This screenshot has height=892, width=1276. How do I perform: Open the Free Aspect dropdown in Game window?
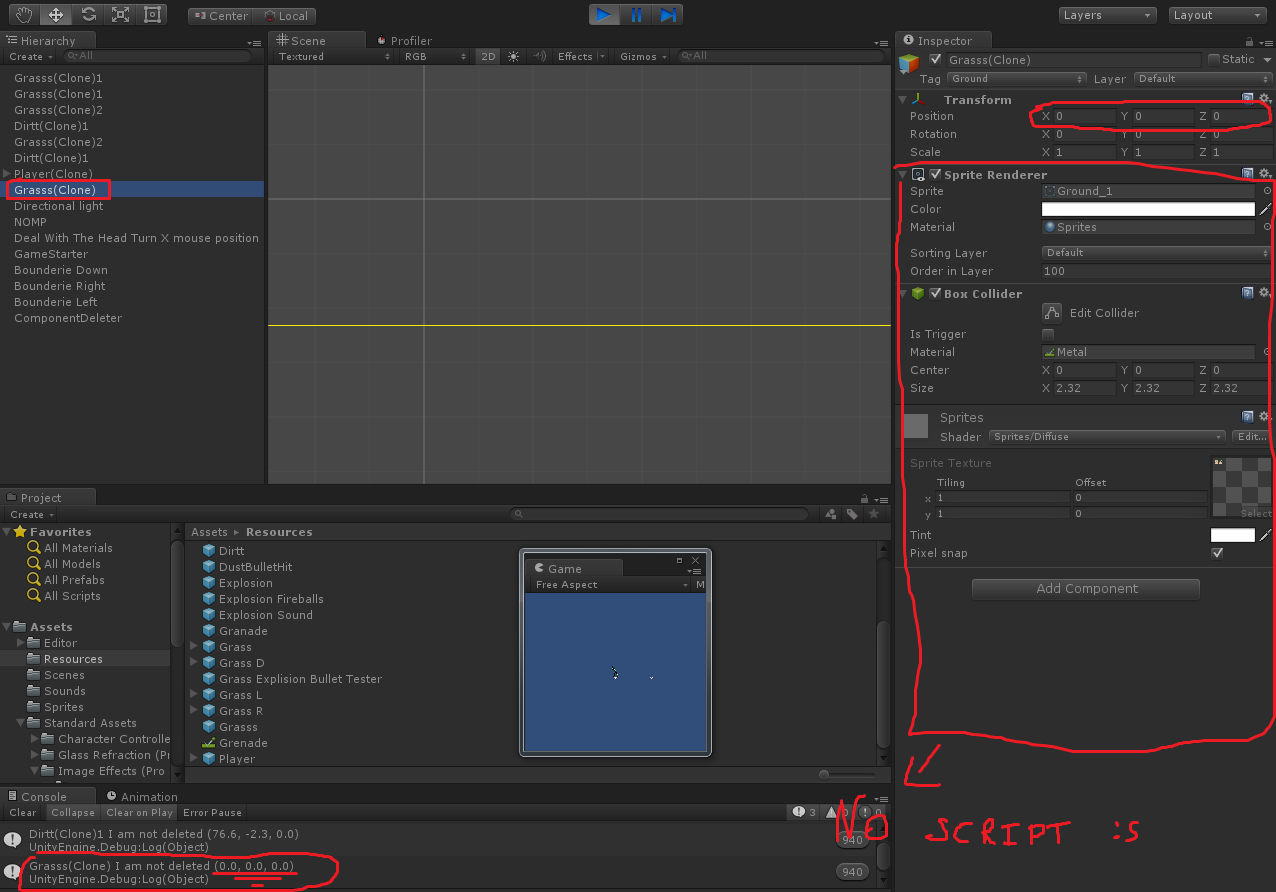coord(612,585)
